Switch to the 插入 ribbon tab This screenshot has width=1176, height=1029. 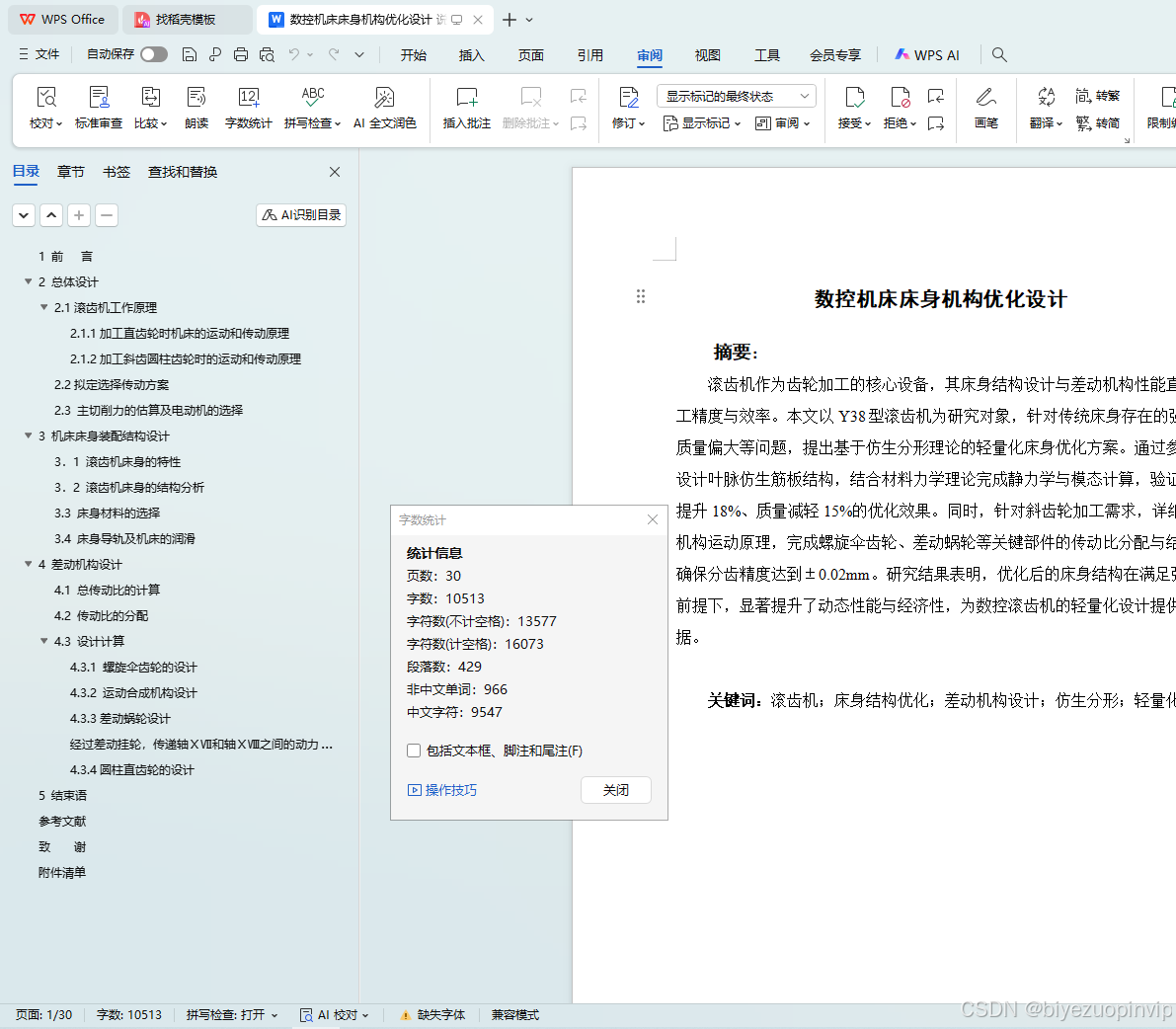[471, 55]
